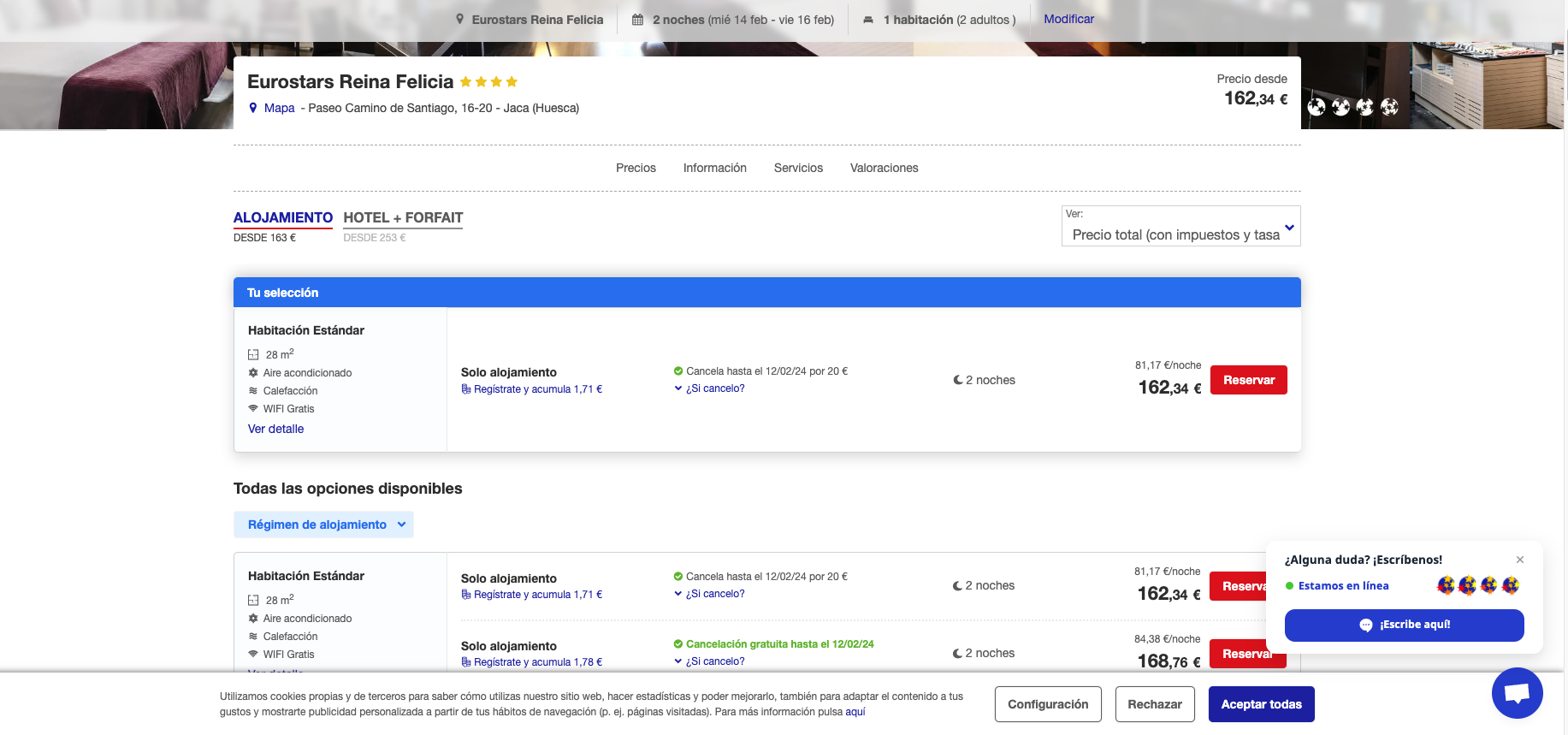Expand the Régimen de alojamiento filter

click(323, 525)
